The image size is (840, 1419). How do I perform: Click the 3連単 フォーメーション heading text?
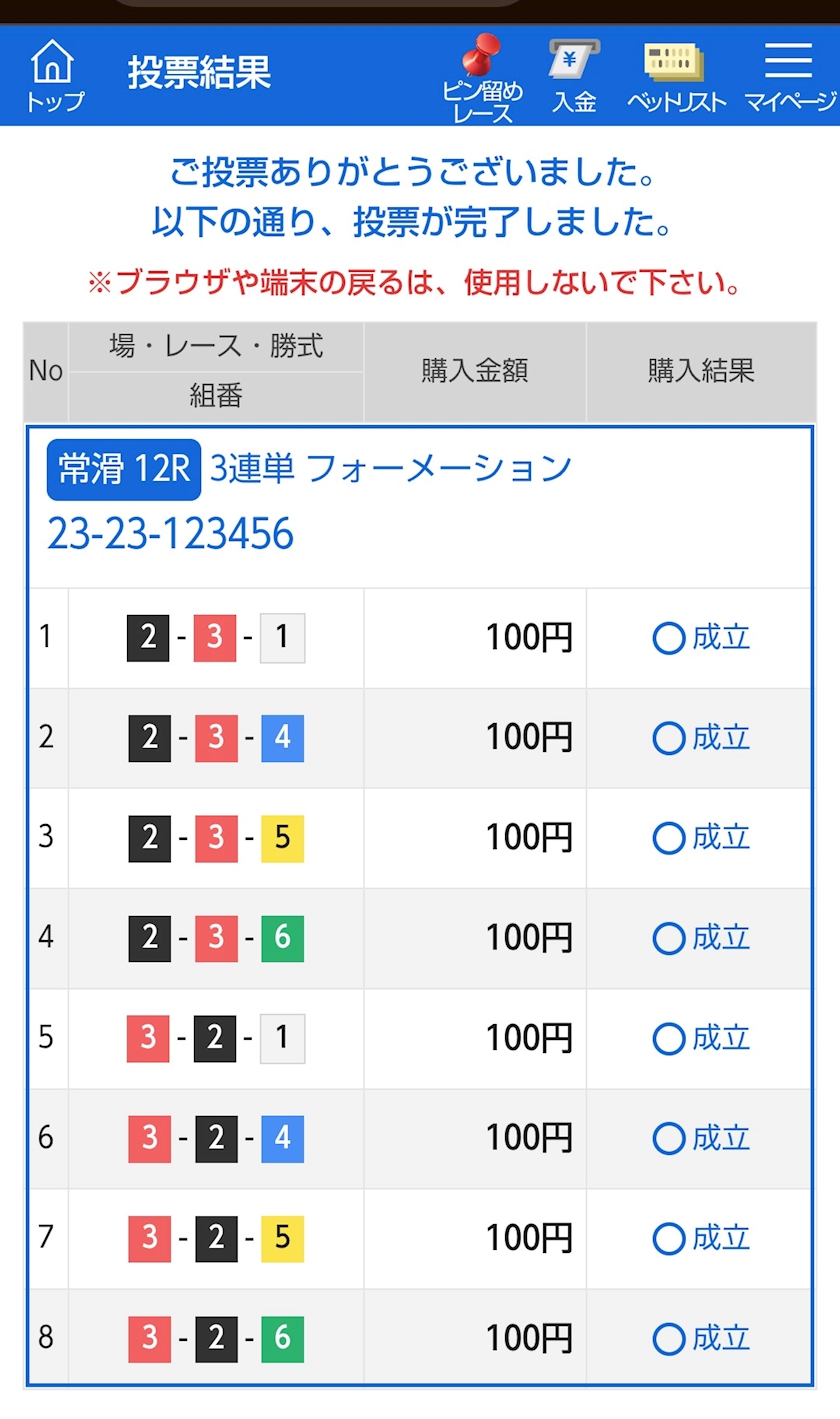click(x=391, y=468)
